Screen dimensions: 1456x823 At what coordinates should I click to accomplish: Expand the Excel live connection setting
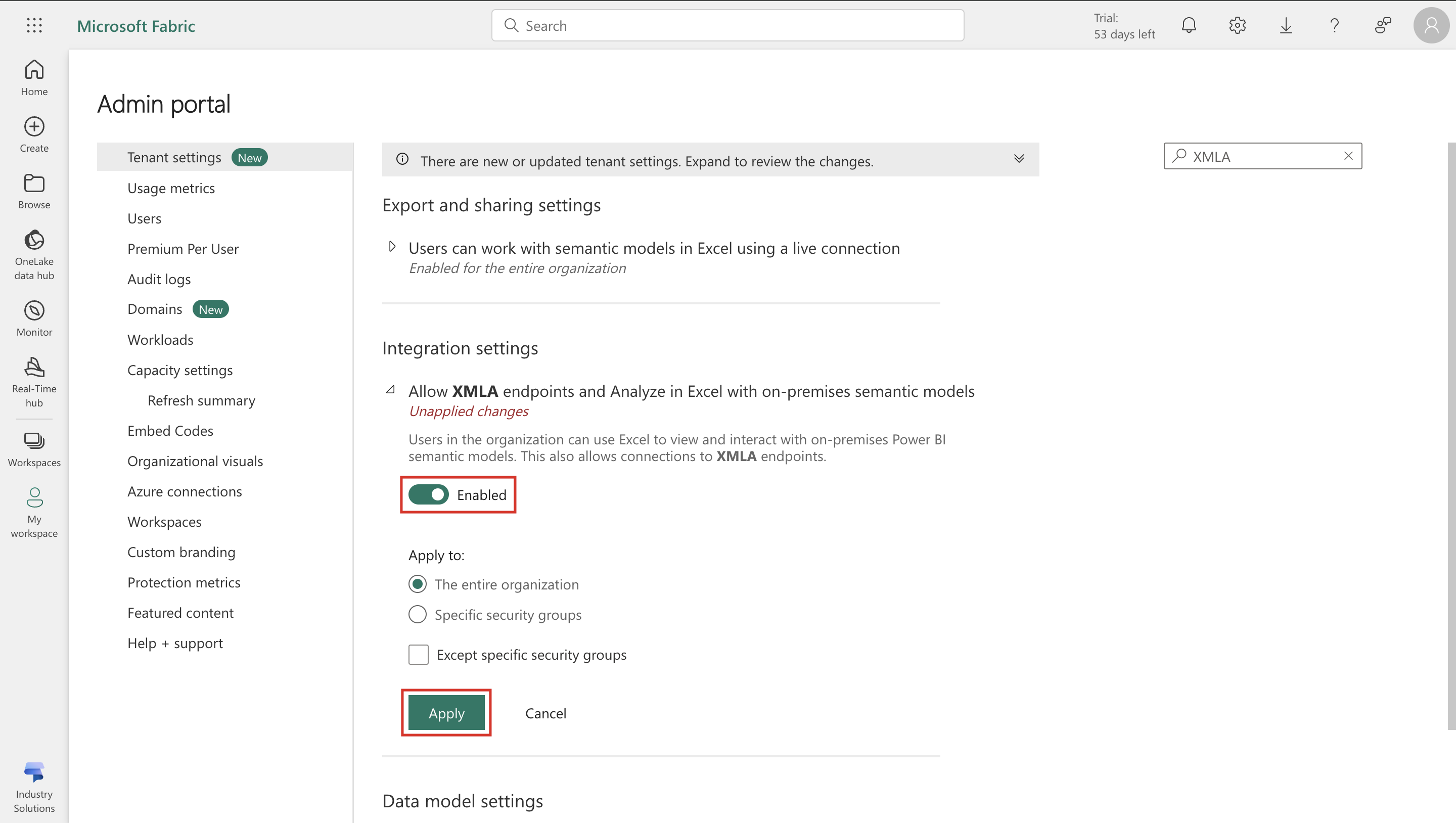tap(392, 247)
